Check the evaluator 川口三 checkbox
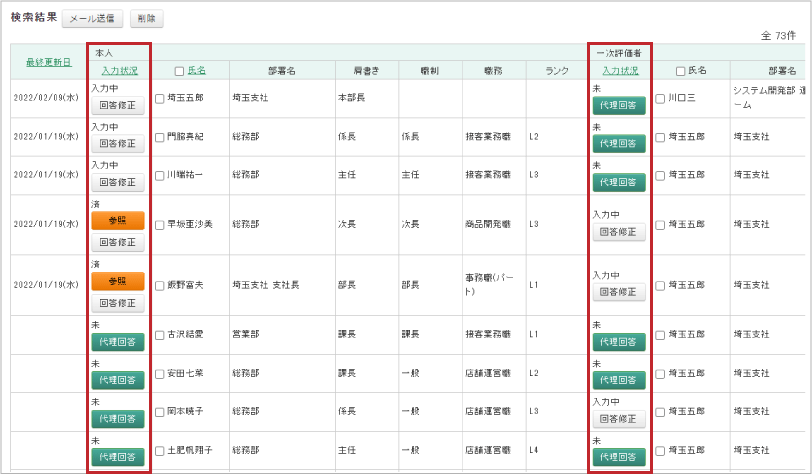Image resolution: width=812 pixels, height=476 pixels. point(660,98)
